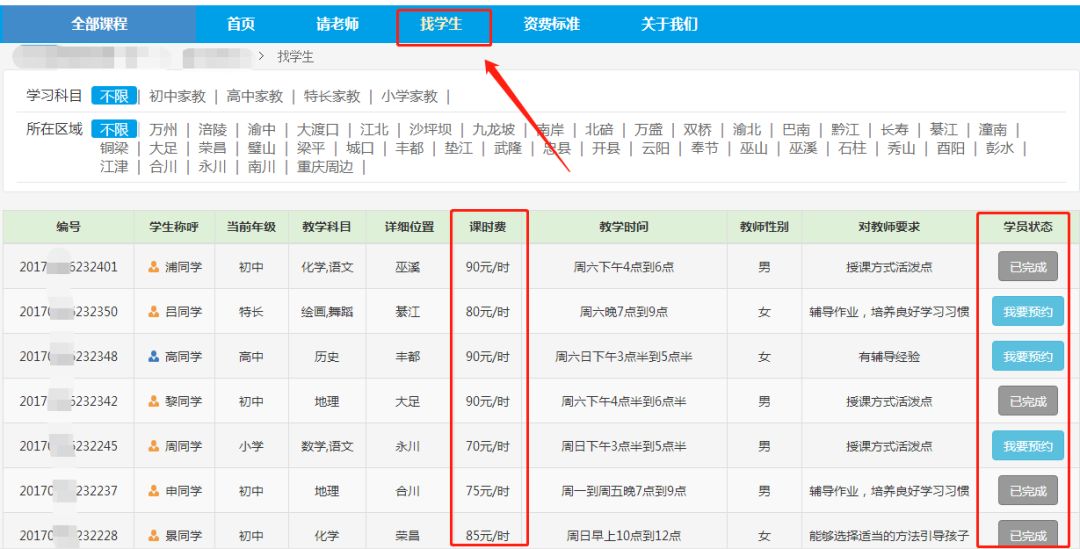Click 已完成 button in 景同学 row

click(1028, 535)
